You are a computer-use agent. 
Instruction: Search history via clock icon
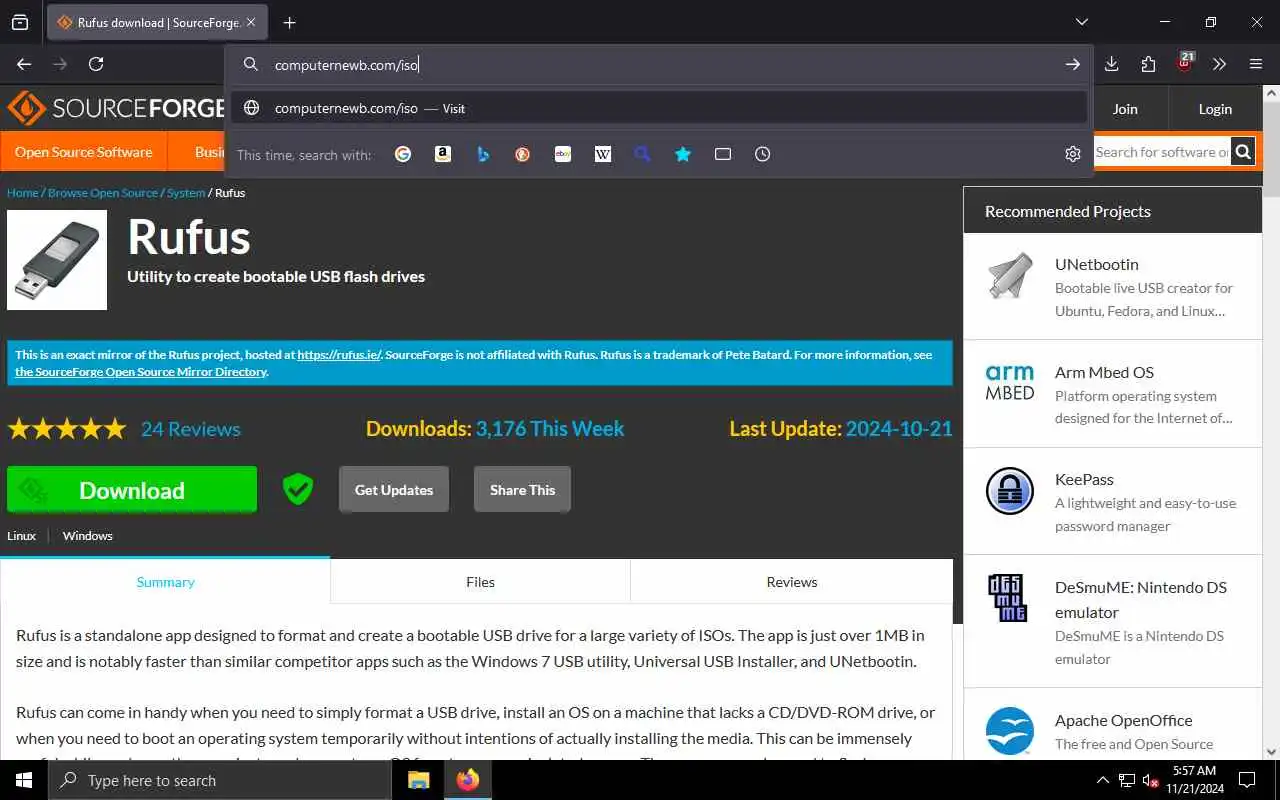[763, 154]
